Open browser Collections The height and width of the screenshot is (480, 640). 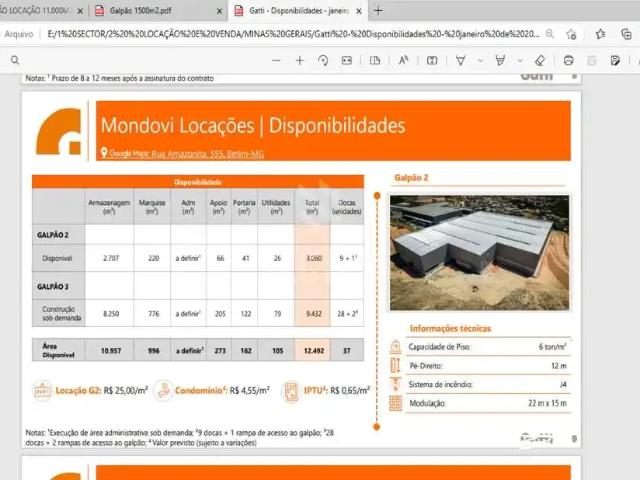tap(626, 34)
